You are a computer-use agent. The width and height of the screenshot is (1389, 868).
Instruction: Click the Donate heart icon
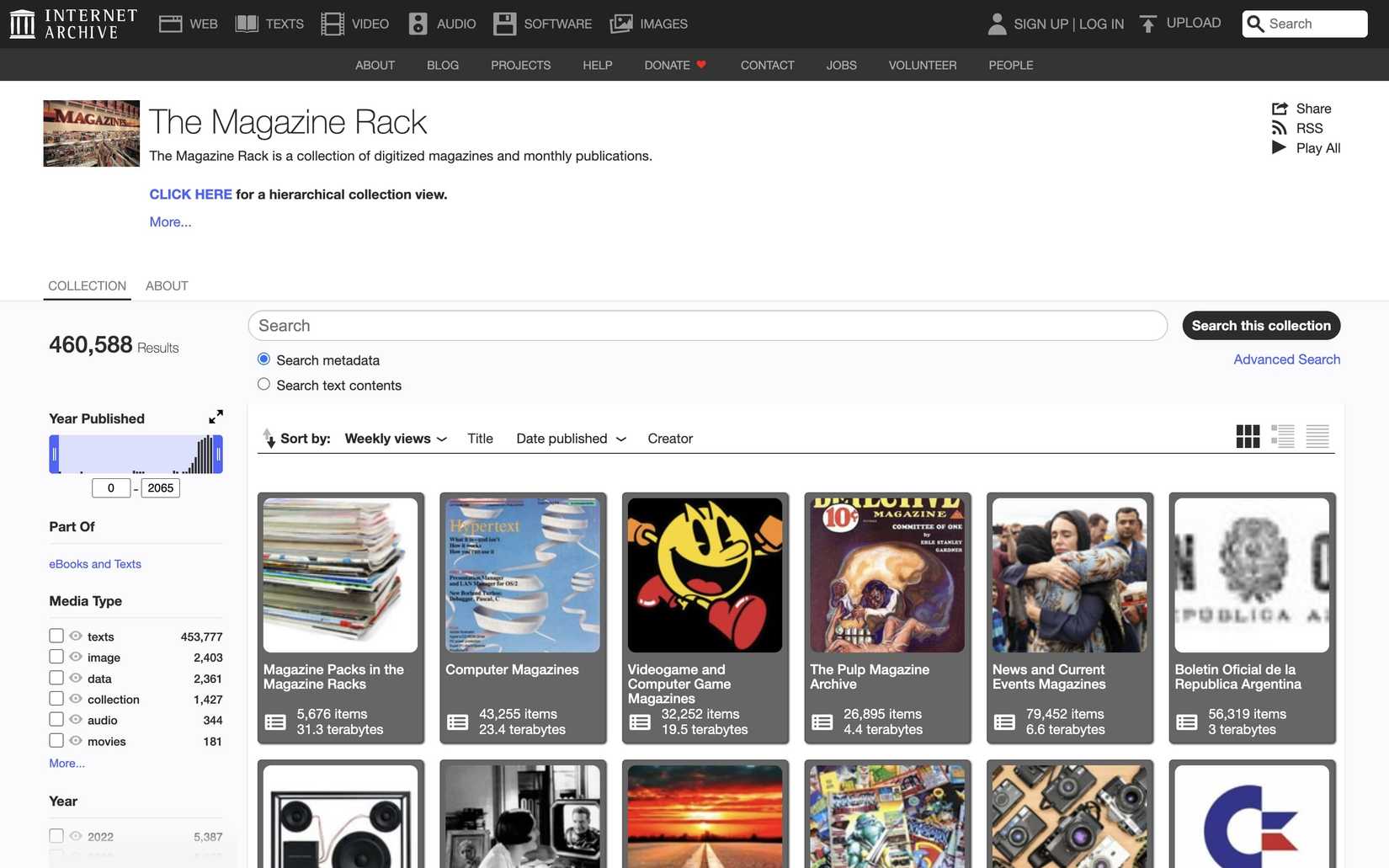pyautogui.click(x=701, y=65)
